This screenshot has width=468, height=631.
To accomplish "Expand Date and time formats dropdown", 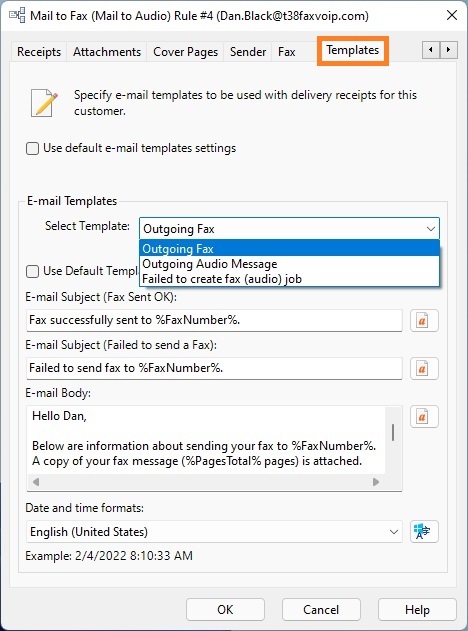I will pos(394,532).
